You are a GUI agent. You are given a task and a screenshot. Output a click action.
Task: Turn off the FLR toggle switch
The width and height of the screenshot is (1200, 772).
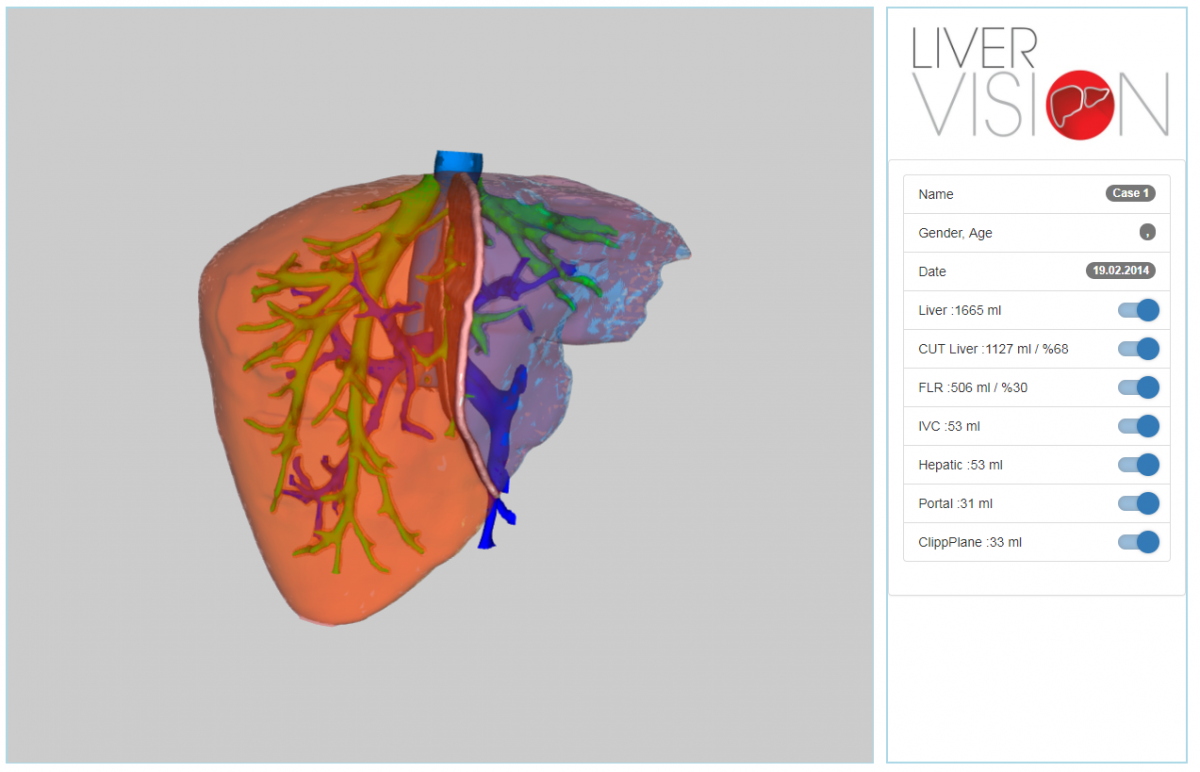pos(1139,388)
